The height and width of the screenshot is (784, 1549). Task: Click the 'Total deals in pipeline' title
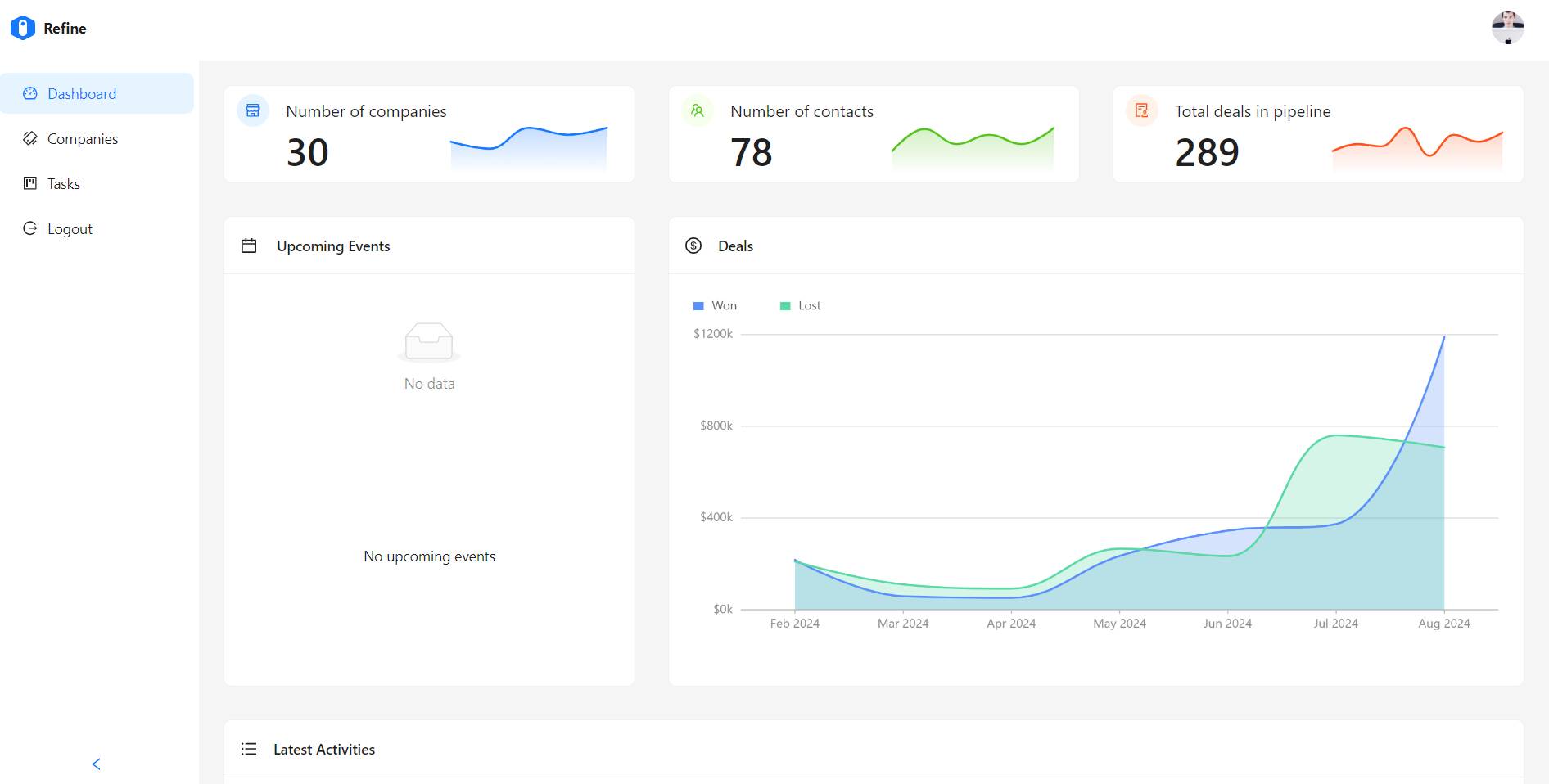(x=1253, y=111)
